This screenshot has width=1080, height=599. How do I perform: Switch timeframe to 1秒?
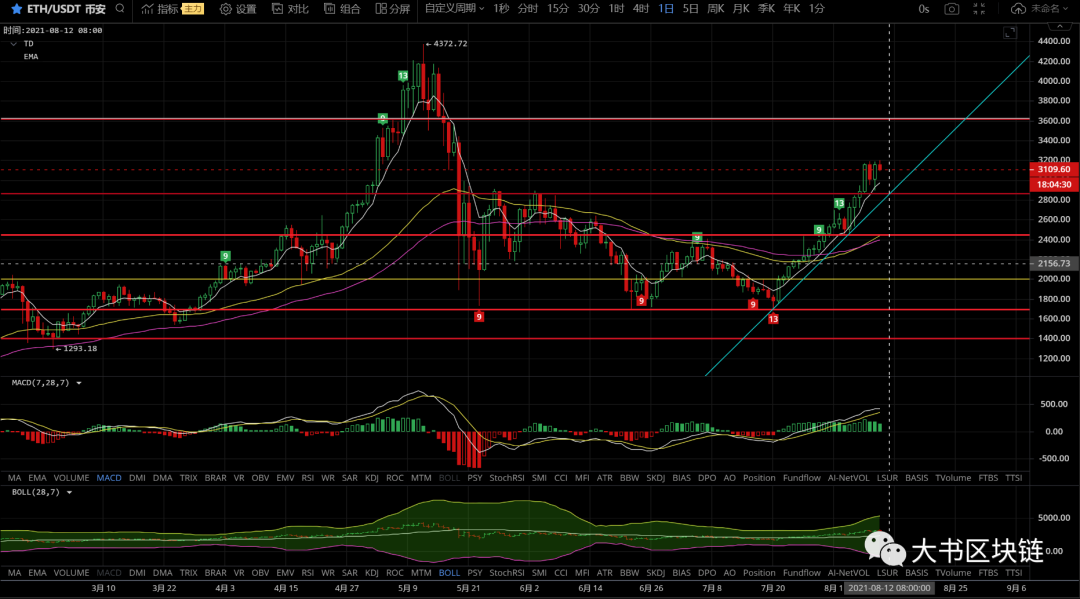click(x=501, y=9)
